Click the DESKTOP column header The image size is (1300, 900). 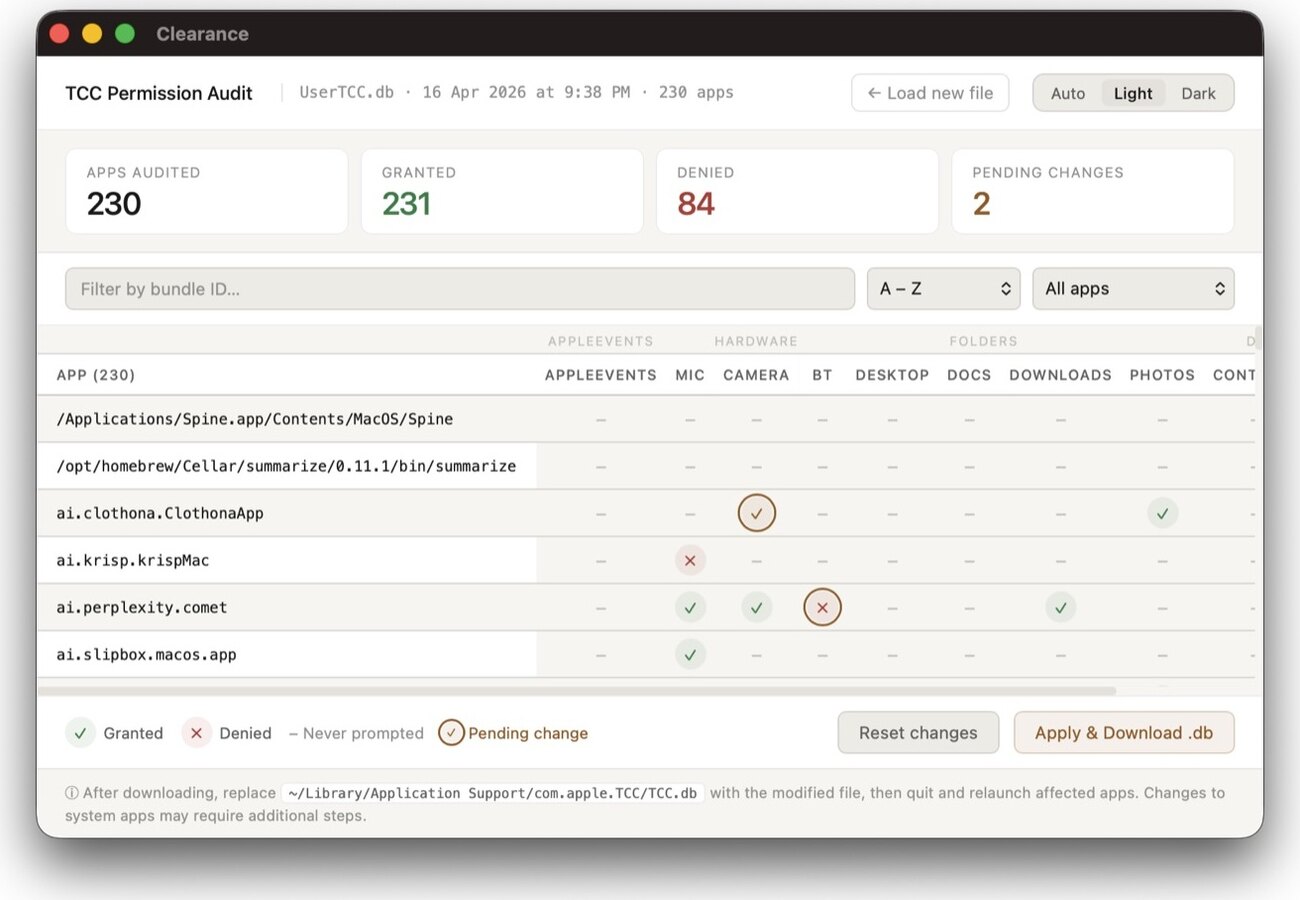click(892, 375)
